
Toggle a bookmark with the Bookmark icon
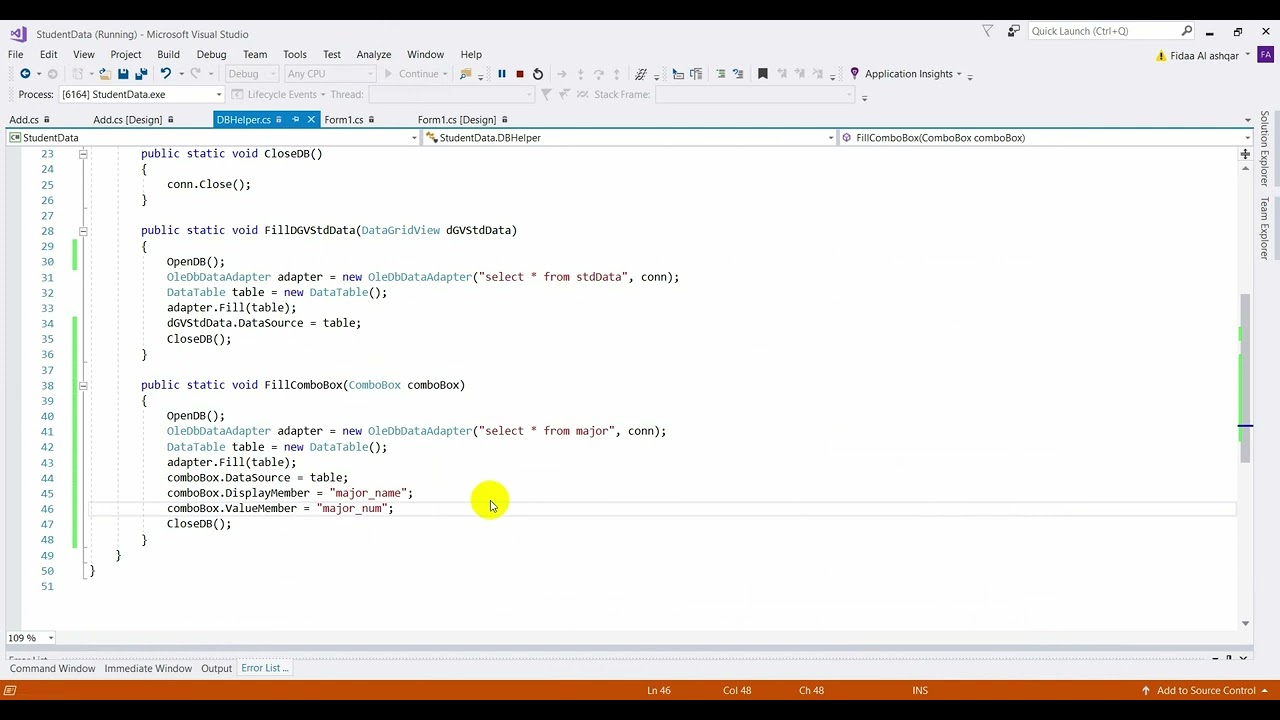coord(762,74)
